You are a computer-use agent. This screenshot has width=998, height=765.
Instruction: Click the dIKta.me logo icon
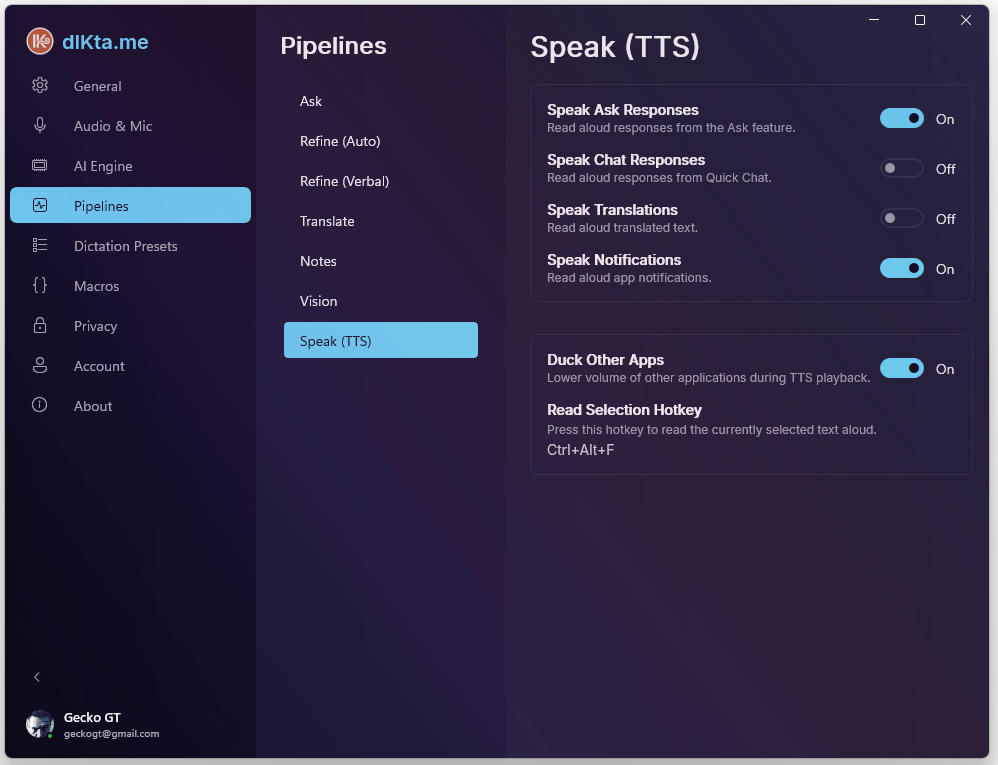tap(40, 41)
